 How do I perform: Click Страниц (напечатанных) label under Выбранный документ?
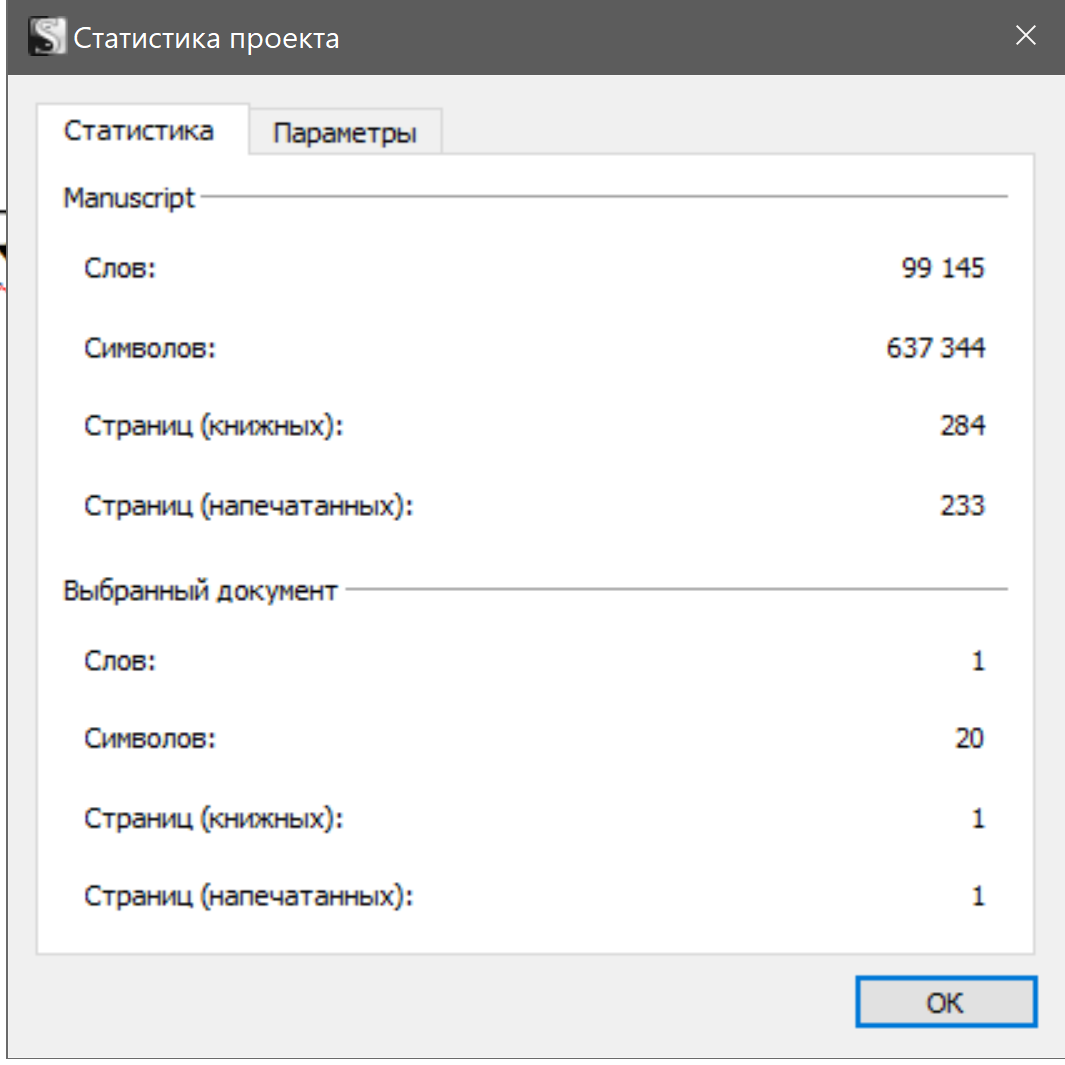tap(248, 896)
